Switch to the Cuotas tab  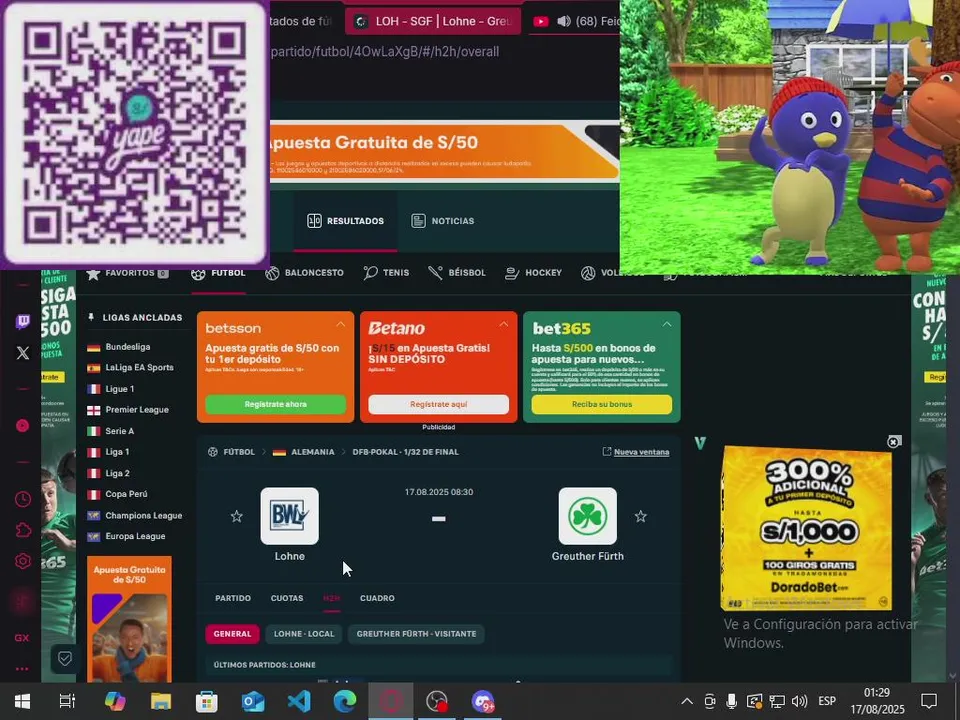tap(287, 598)
